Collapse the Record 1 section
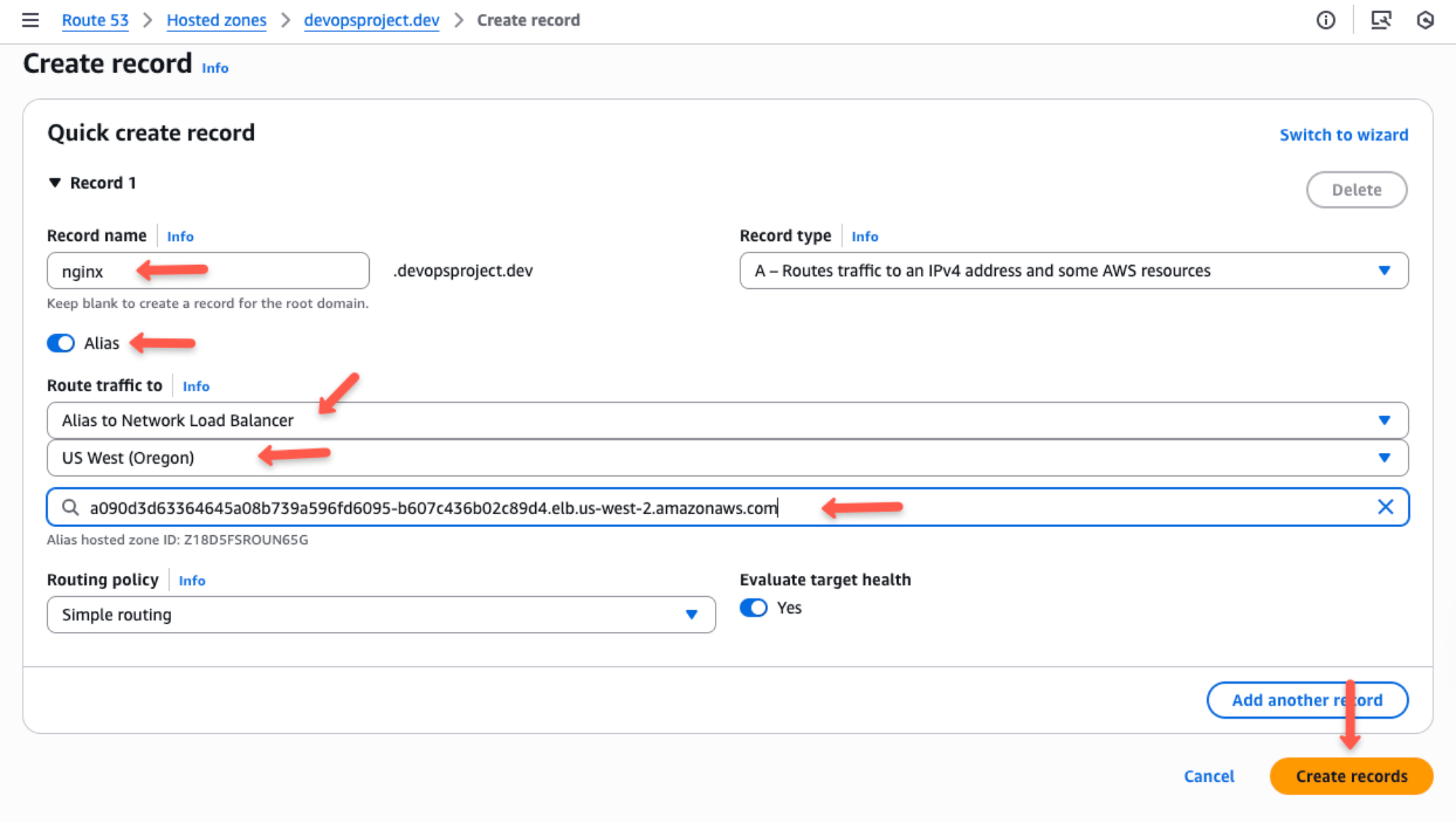Viewport: 1456px width, 822px height. (x=55, y=183)
